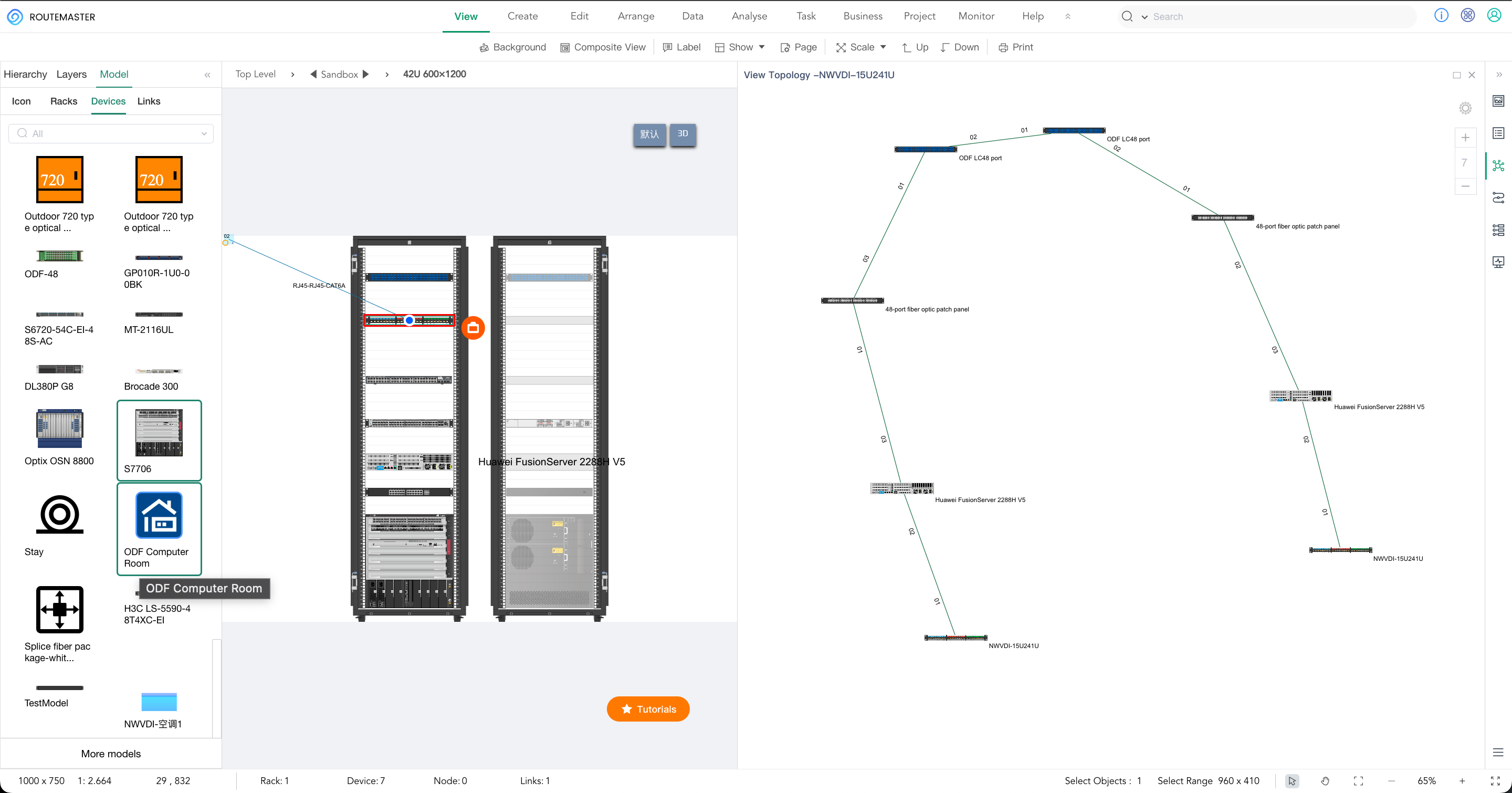
Task: Open the image panel icon in right sidebar
Action: (1498, 101)
